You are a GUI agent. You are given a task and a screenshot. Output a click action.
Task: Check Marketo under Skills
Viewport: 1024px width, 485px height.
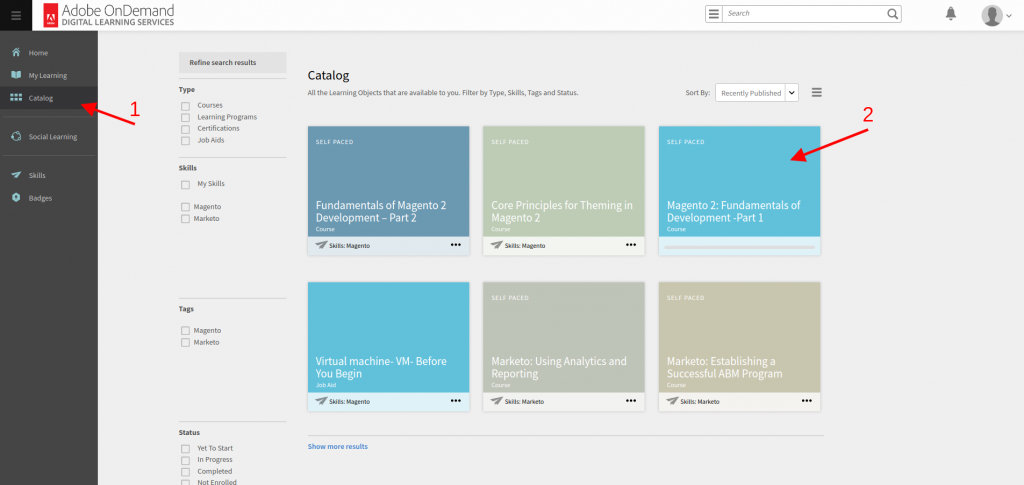click(185, 219)
